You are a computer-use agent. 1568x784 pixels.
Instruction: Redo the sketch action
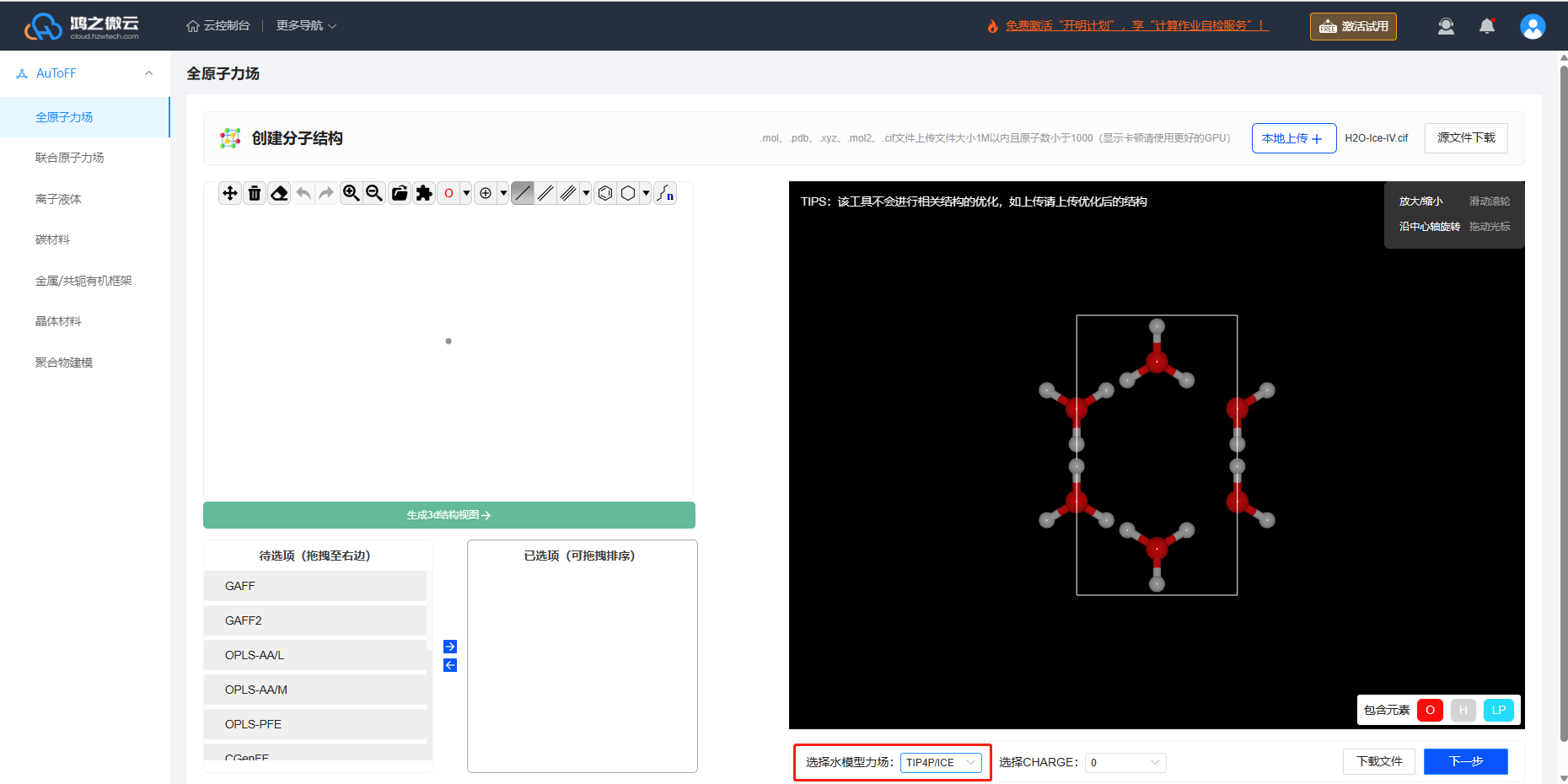tap(326, 193)
